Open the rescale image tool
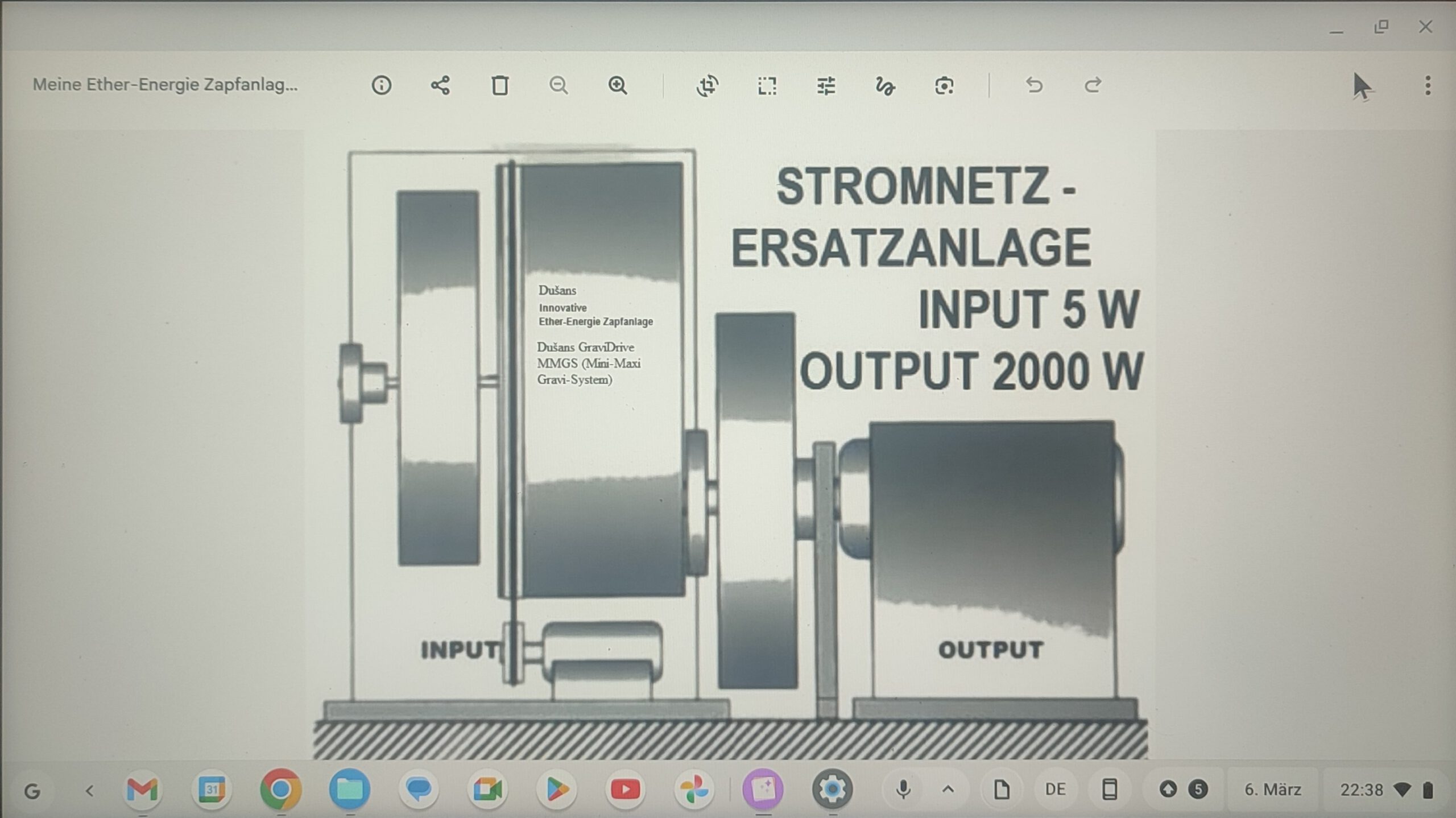1456x818 pixels. coord(767,85)
